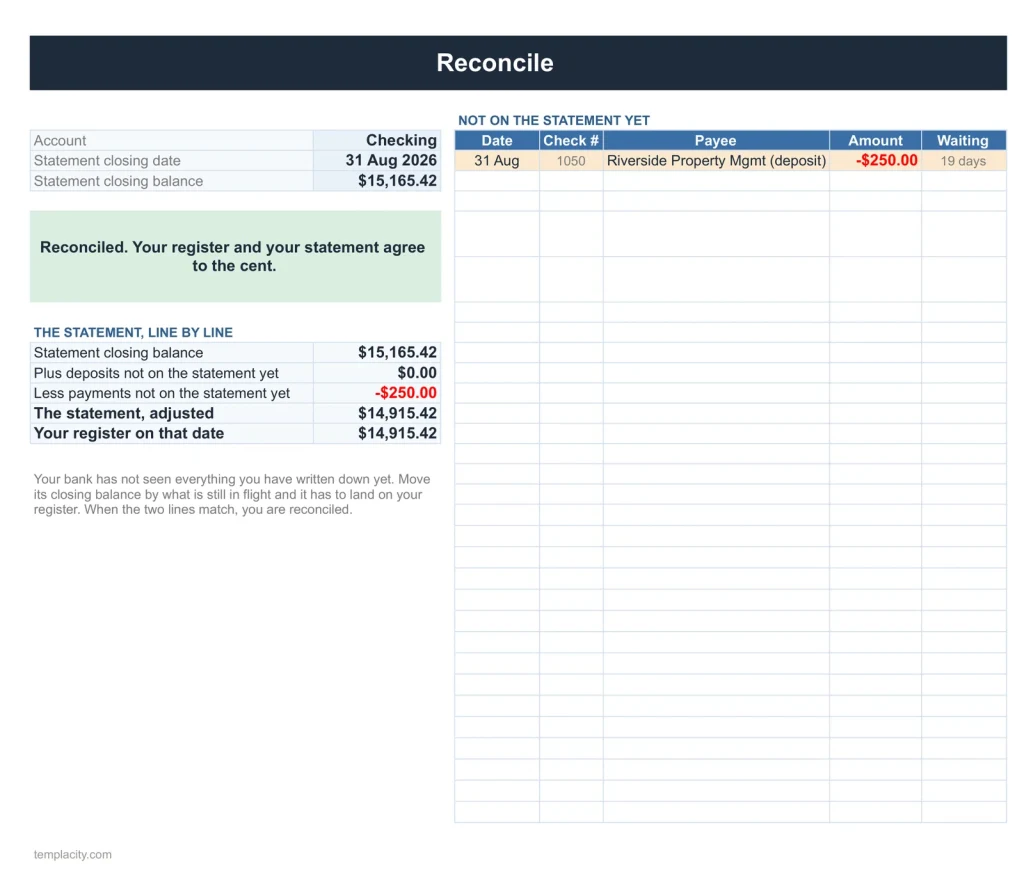This screenshot has height=882, width=1024.
Task: Click the Amount column header
Action: click(875, 140)
